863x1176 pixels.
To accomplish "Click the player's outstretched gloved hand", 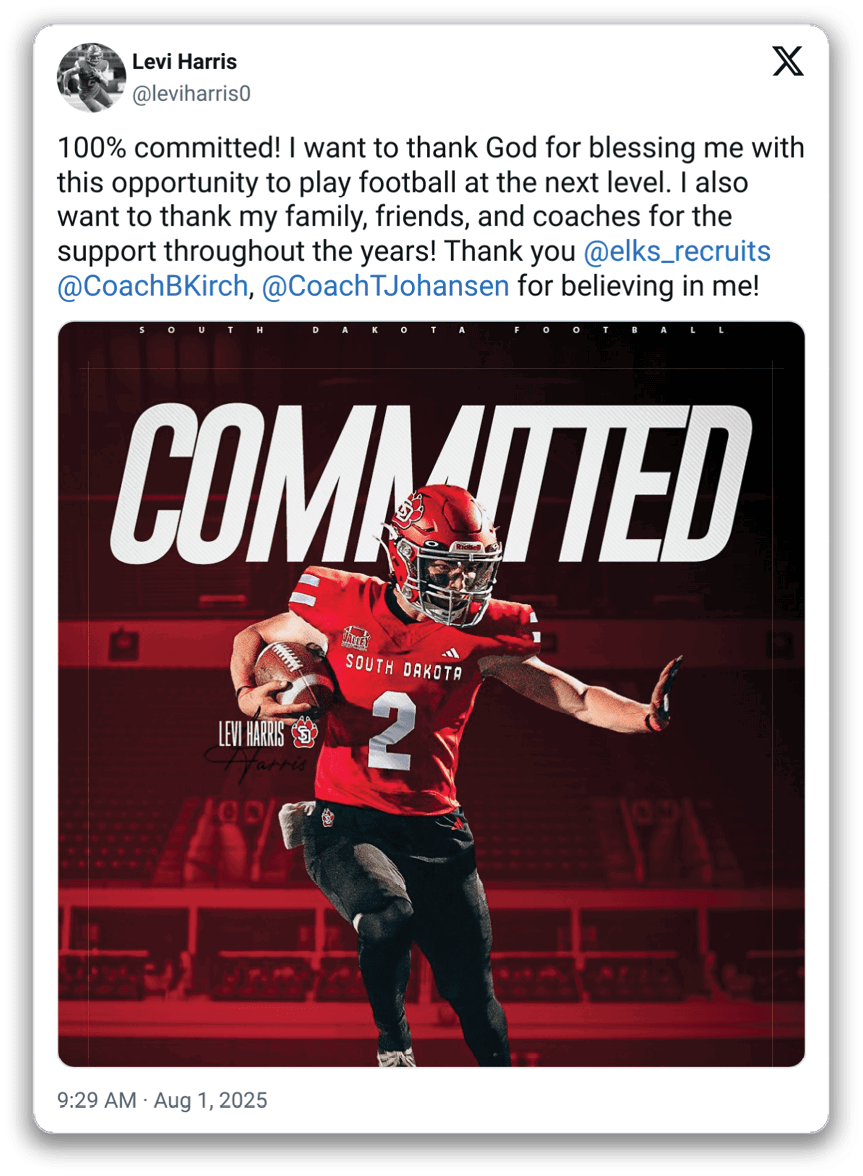I will point(665,691).
